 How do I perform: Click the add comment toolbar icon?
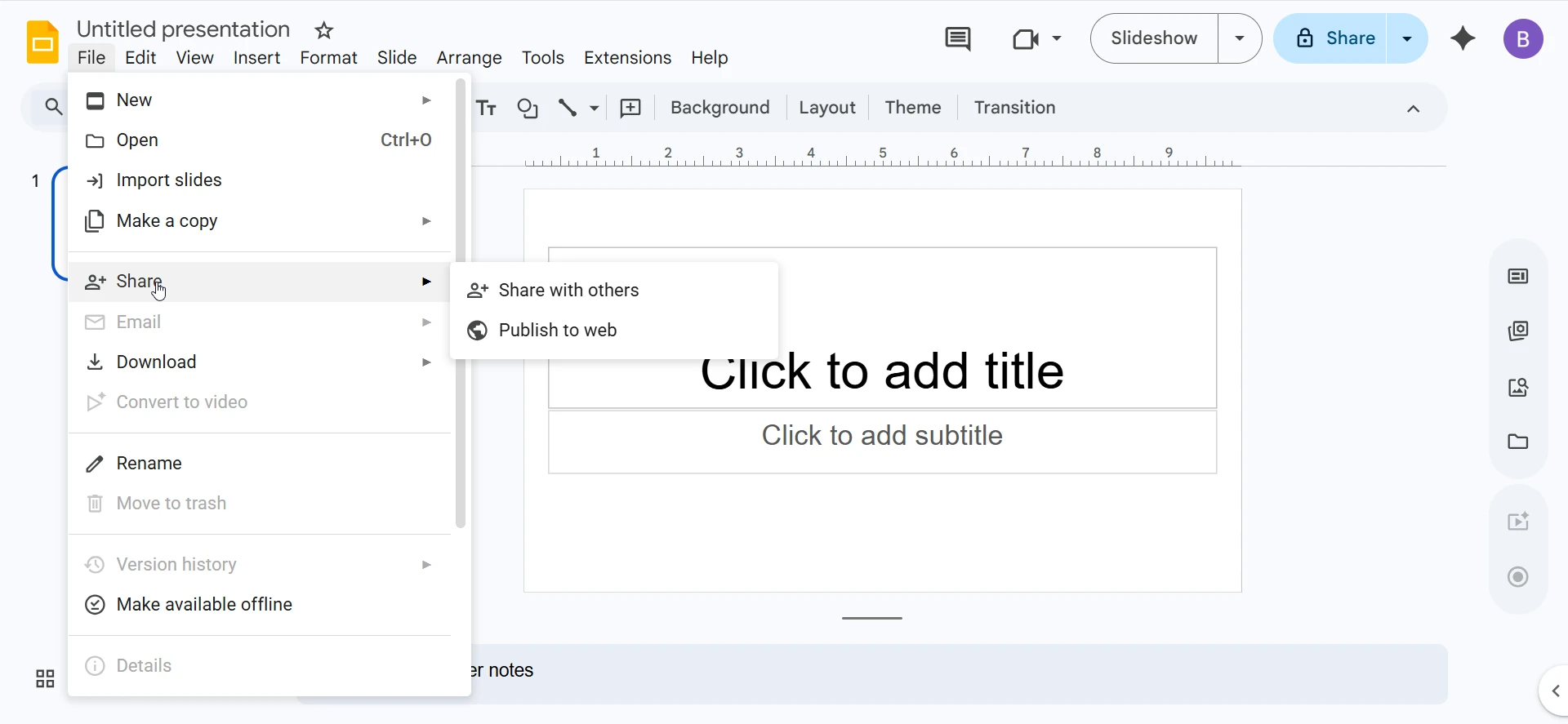(x=630, y=108)
